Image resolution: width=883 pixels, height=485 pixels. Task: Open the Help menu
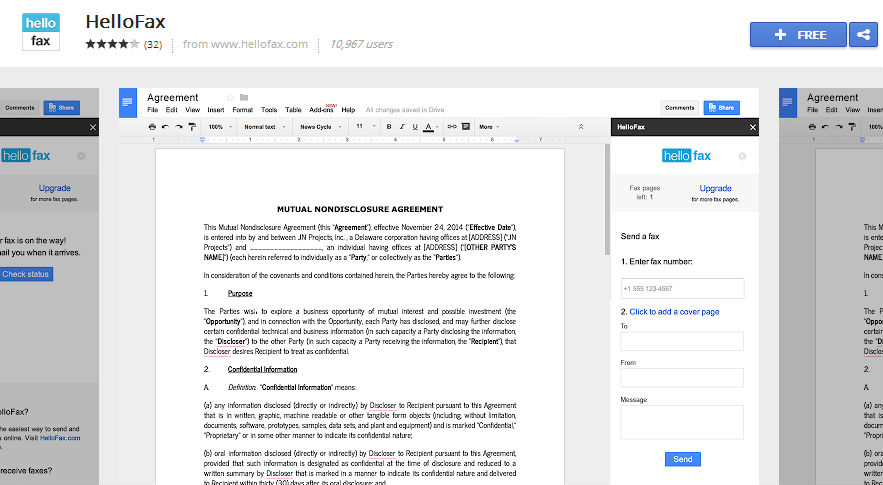(348, 110)
